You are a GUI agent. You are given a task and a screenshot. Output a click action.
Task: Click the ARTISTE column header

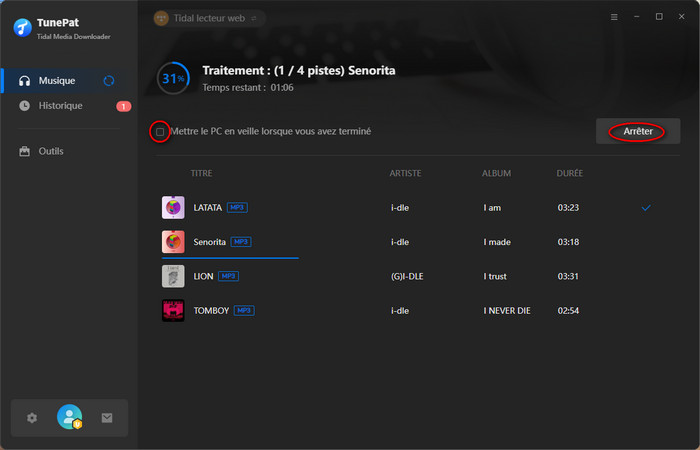[405, 173]
